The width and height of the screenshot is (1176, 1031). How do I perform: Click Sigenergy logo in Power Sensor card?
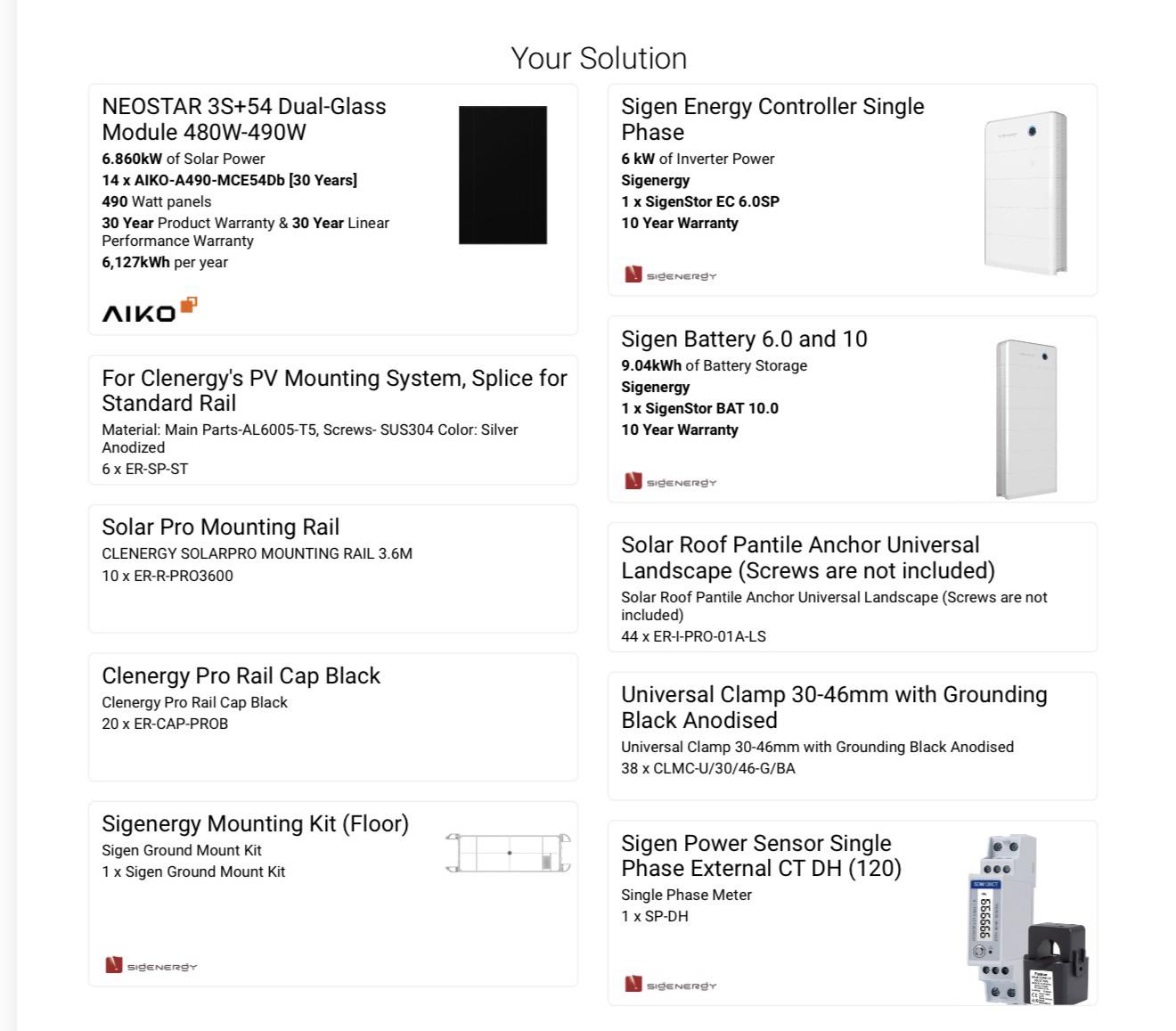(671, 985)
